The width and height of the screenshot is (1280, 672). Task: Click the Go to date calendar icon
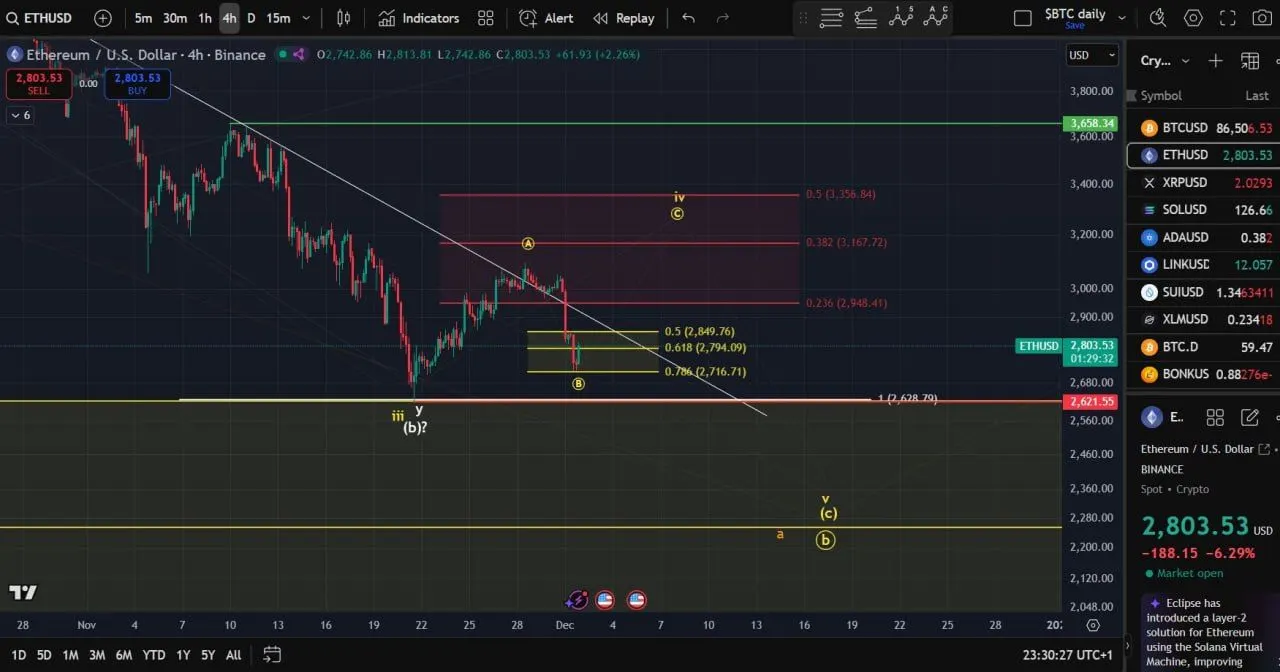[272, 655]
